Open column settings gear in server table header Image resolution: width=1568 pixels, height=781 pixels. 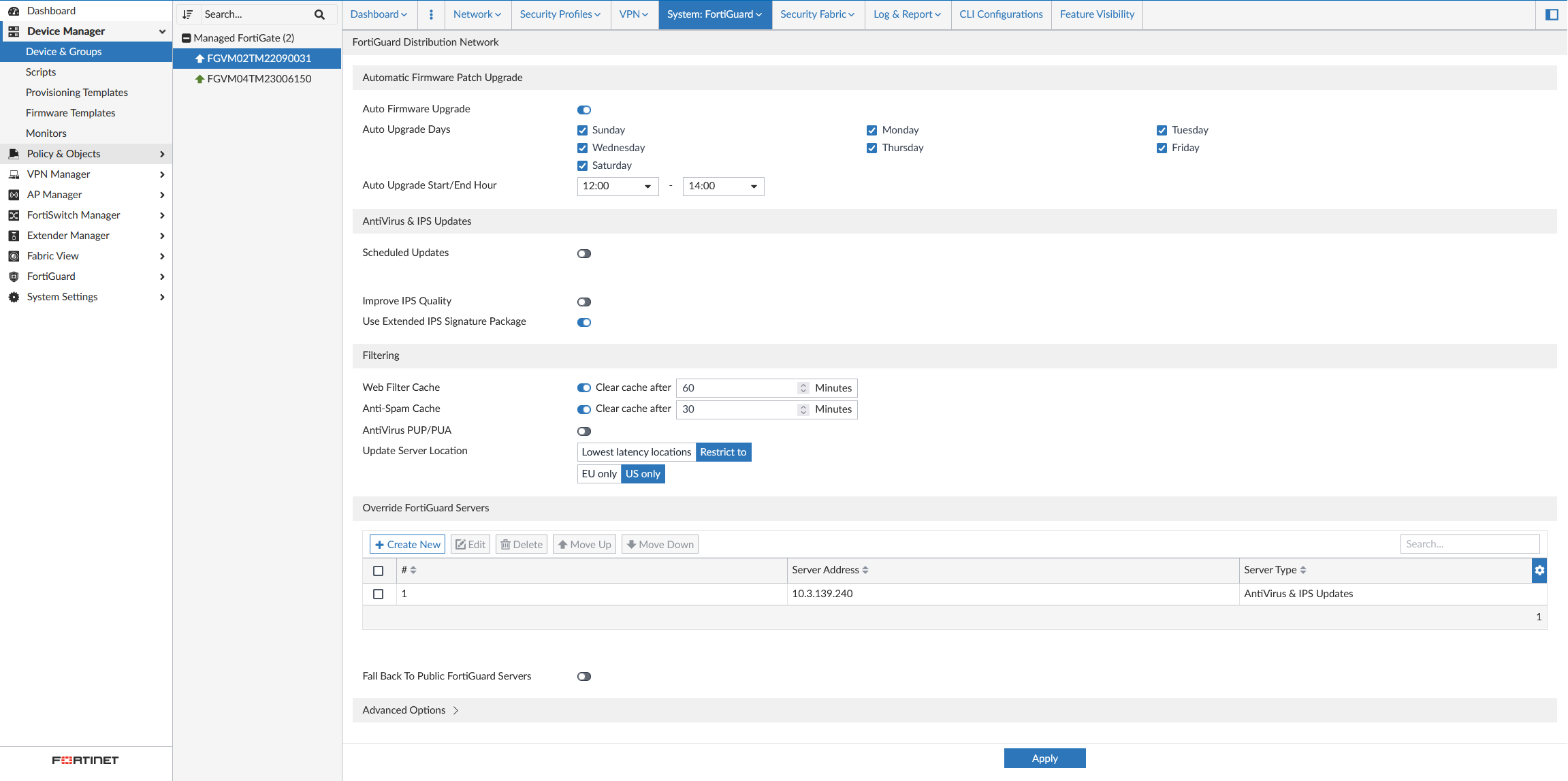1539,570
